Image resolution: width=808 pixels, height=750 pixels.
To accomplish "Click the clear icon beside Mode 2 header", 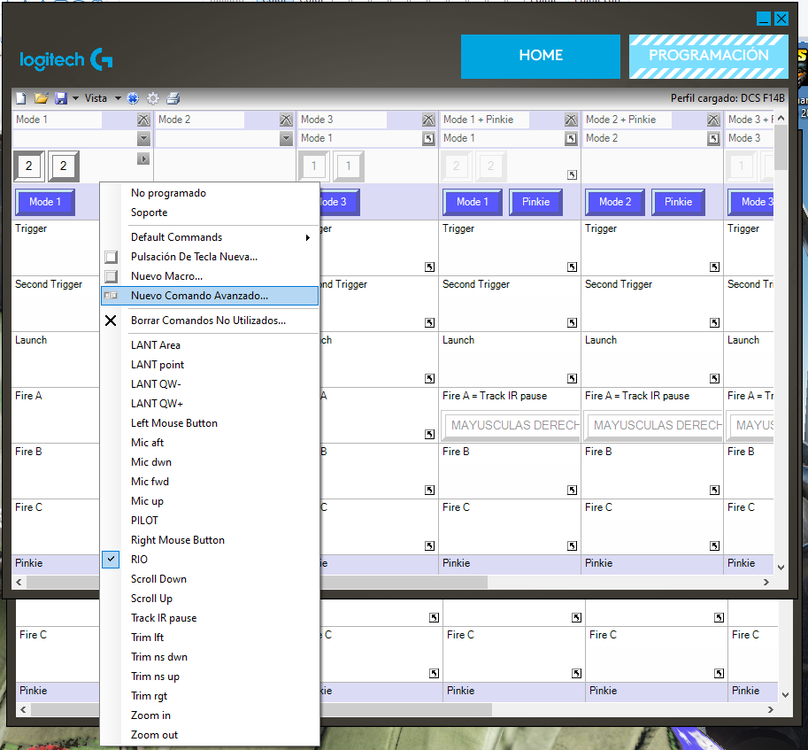I will [286, 120].
